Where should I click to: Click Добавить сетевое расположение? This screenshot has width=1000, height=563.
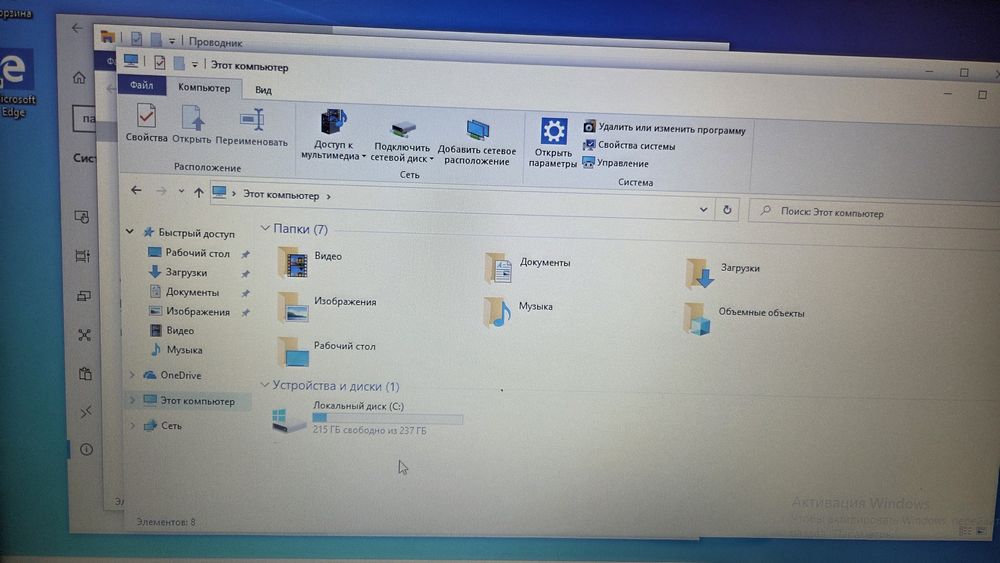(477, 143)
